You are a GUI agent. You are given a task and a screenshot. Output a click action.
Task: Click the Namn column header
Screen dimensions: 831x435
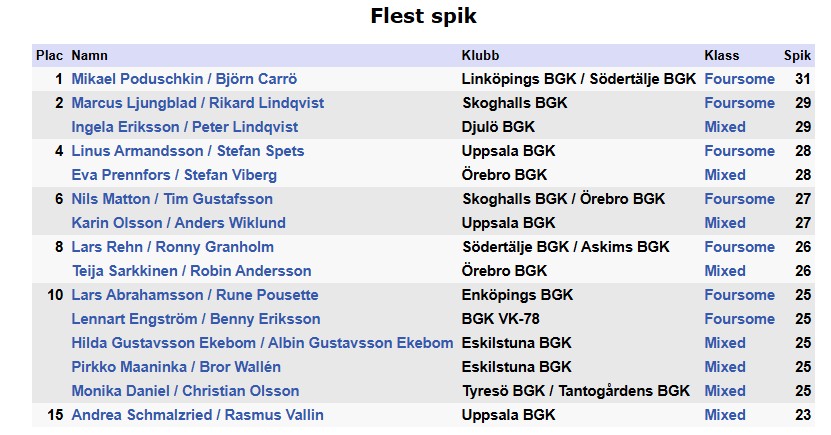tap(90, 56)
